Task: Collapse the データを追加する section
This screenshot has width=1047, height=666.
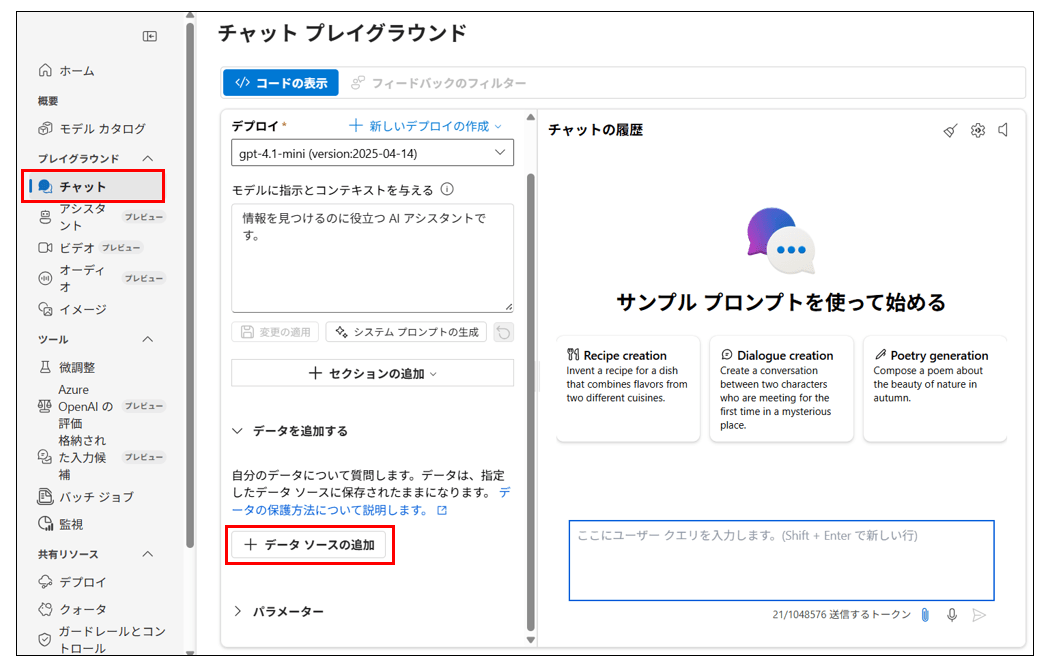Action: (x=238, y=431)
